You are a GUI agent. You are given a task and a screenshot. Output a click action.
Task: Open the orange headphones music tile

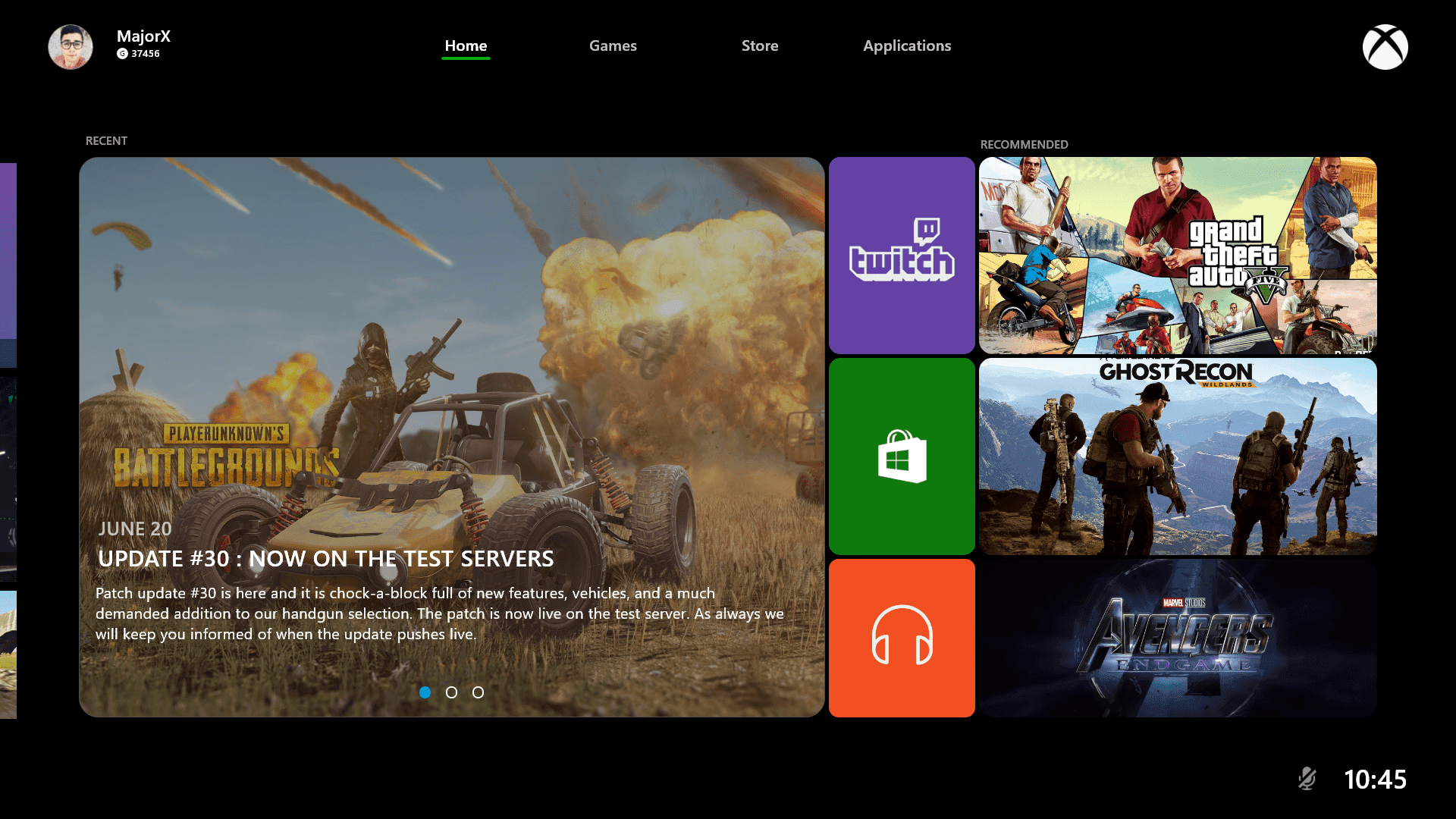(x=902, y=638)
